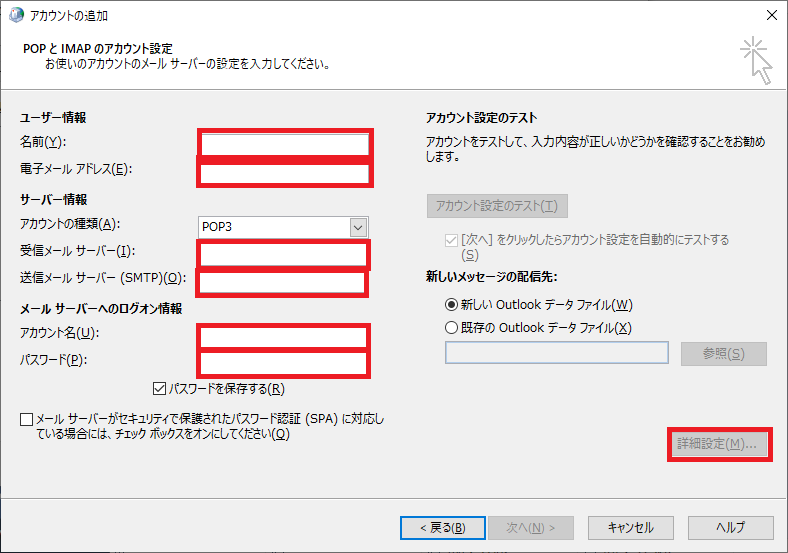Click the 次へ next button
This screenshot has width=788, height=553.
tap(531, 528)
